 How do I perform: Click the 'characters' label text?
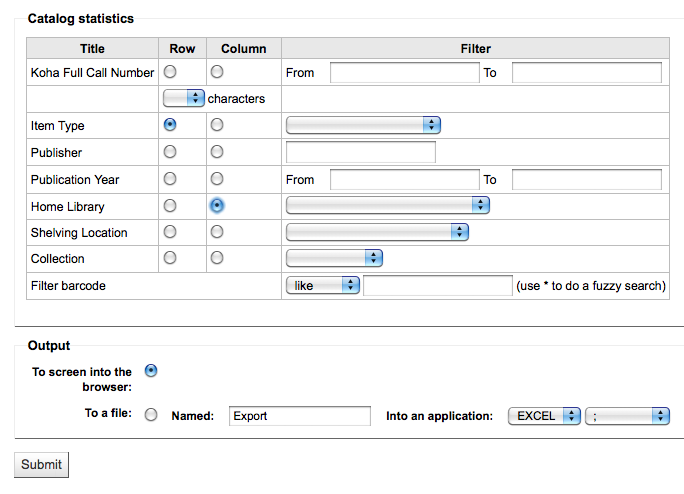[236, 99]
